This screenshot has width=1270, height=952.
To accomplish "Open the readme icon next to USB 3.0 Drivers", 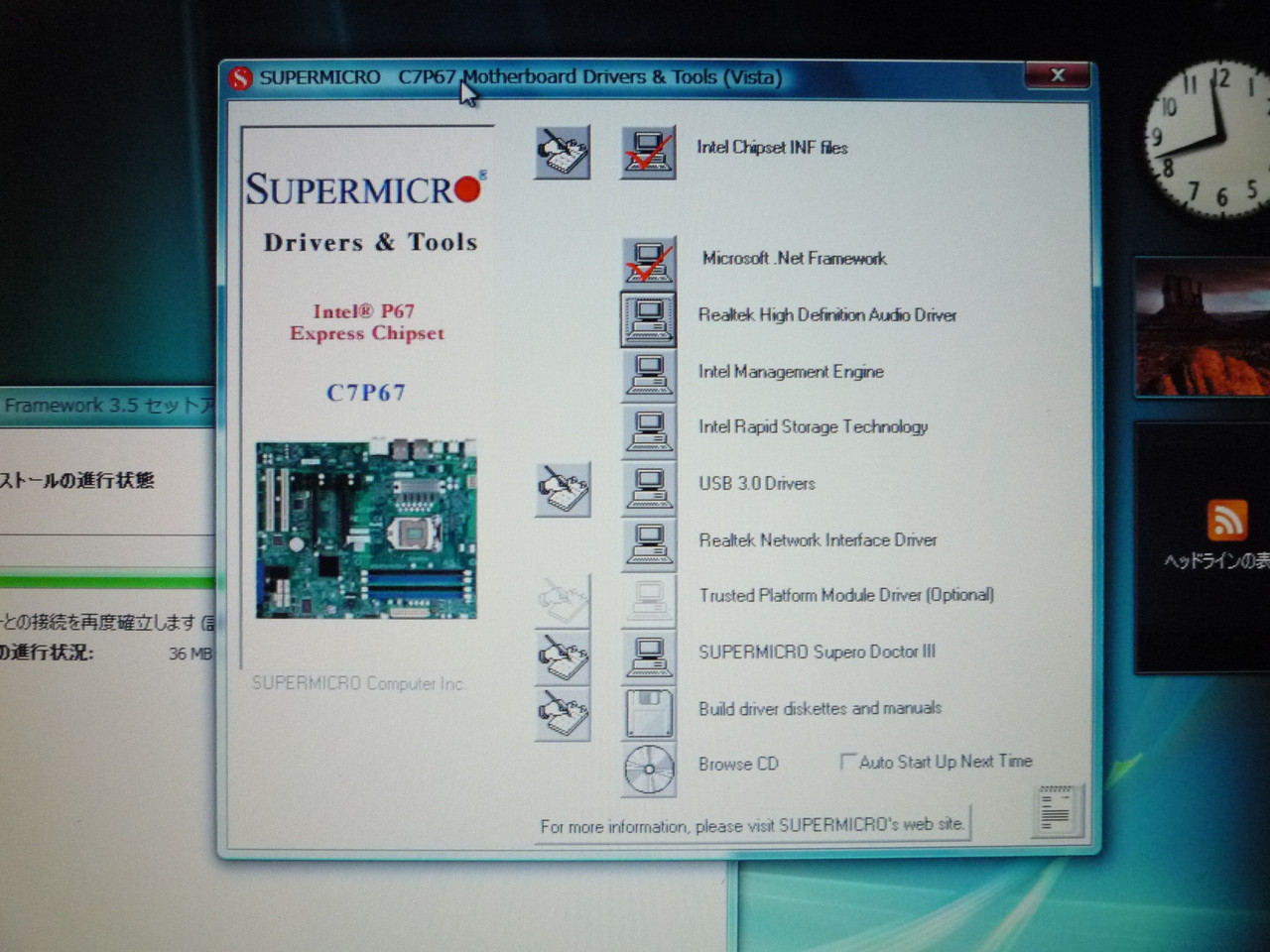I will (x=563, y=489).
